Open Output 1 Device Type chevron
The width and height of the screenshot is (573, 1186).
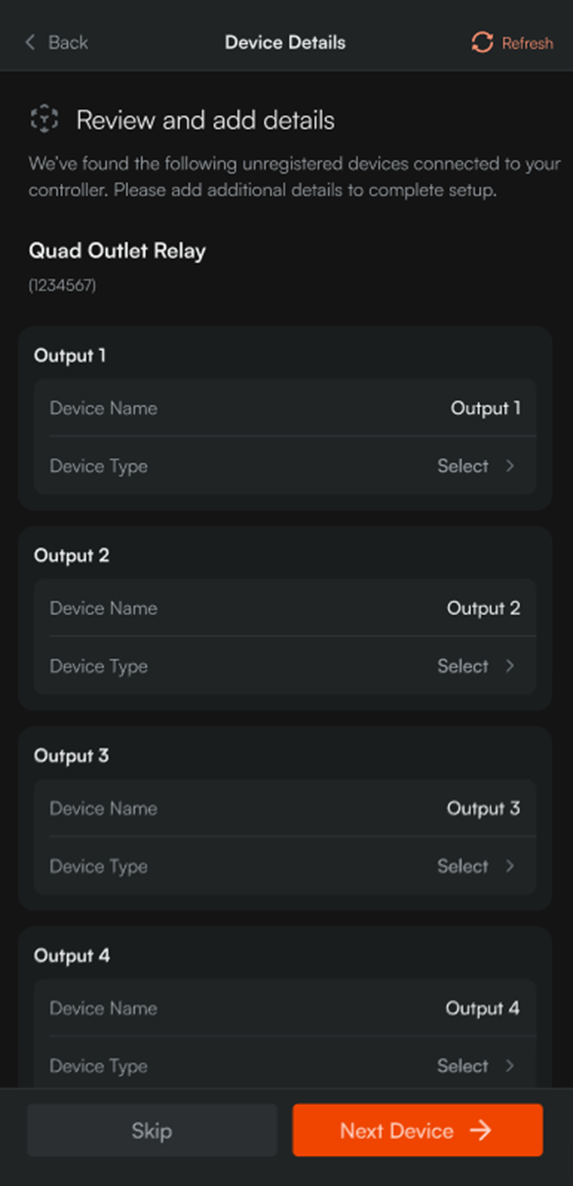(510, 466)
